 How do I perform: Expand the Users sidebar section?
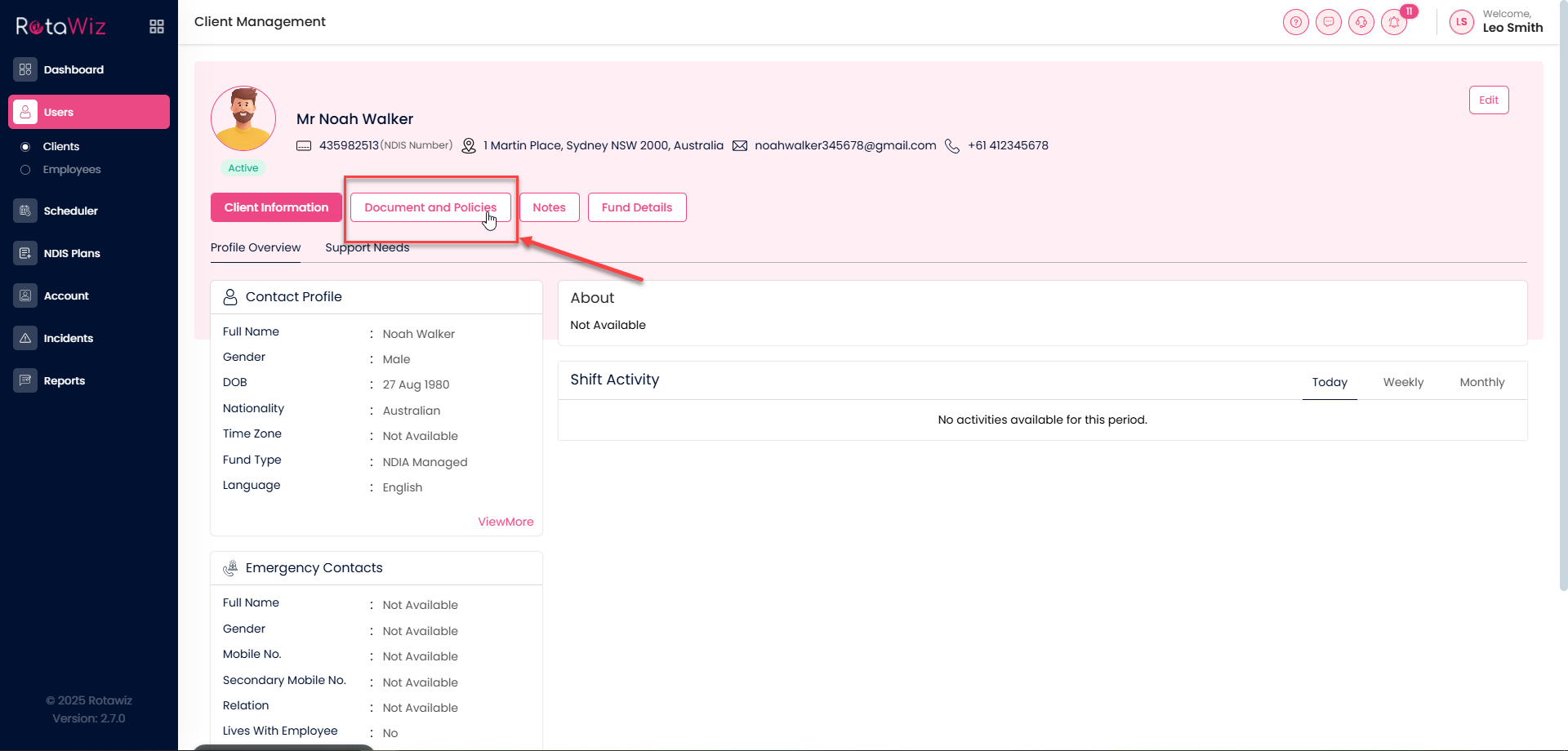pyautogui.click(x=89, y=112)
